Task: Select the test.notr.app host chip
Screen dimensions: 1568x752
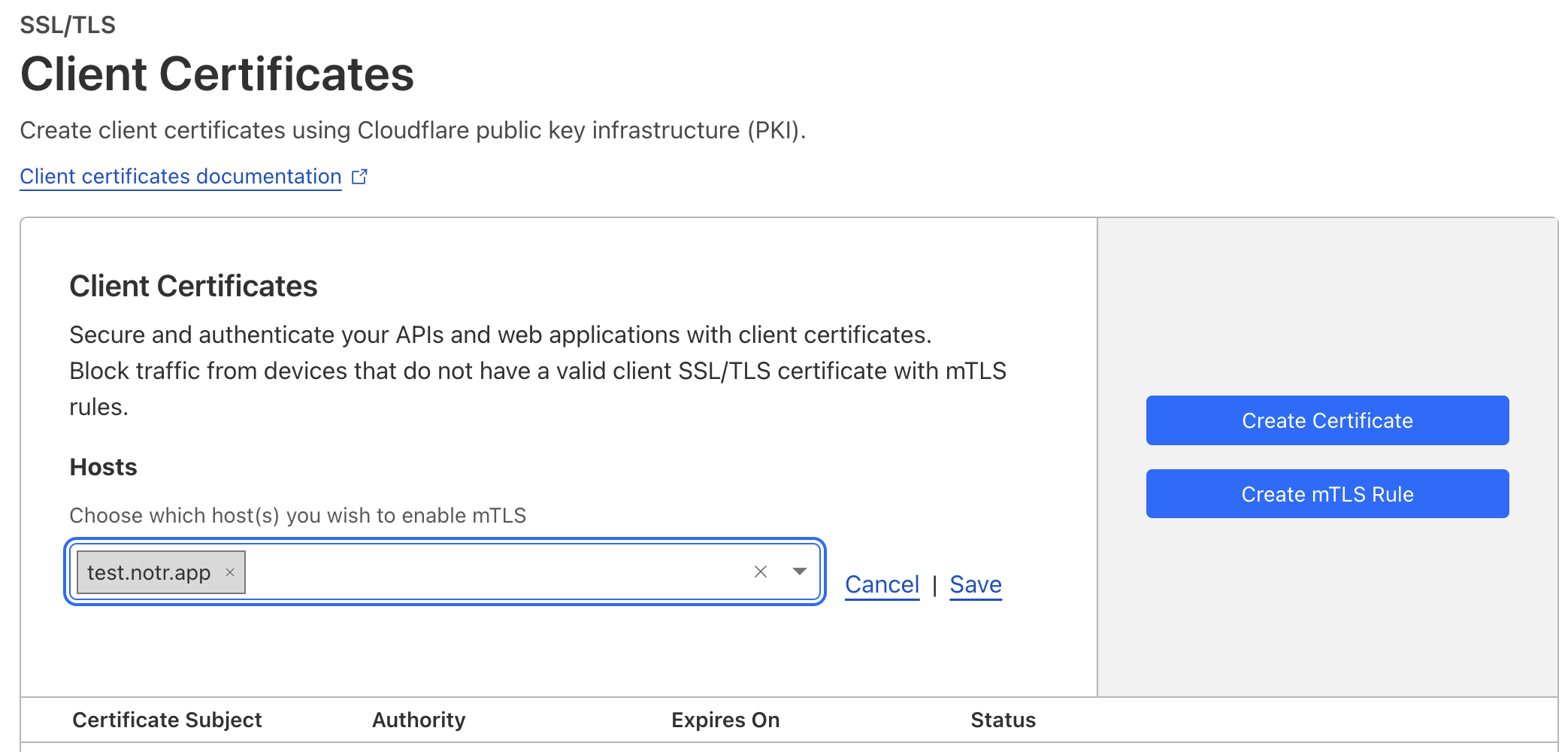Action: pyautogui.click(x=149, y=573)
